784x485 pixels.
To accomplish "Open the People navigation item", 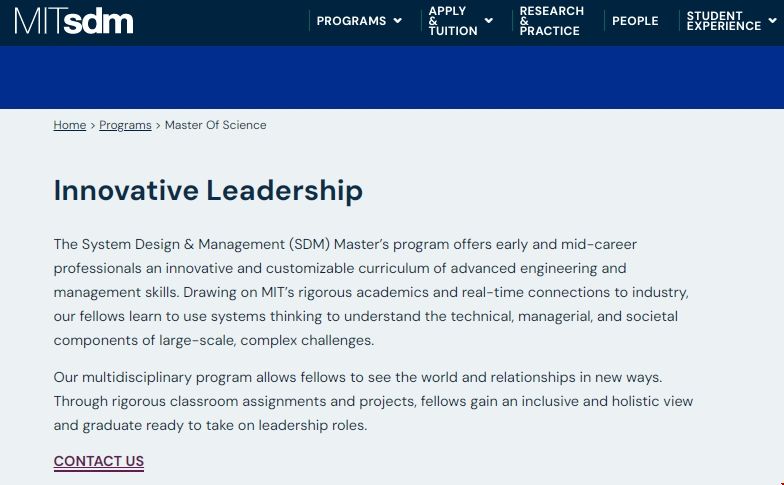I will [635, 21].
